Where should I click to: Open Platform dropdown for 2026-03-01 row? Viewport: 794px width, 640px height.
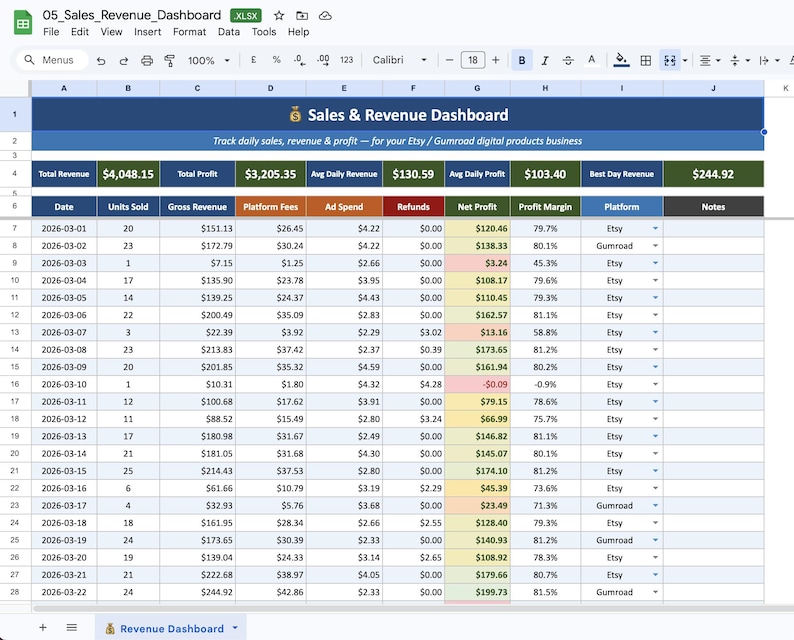pos(655,228)
